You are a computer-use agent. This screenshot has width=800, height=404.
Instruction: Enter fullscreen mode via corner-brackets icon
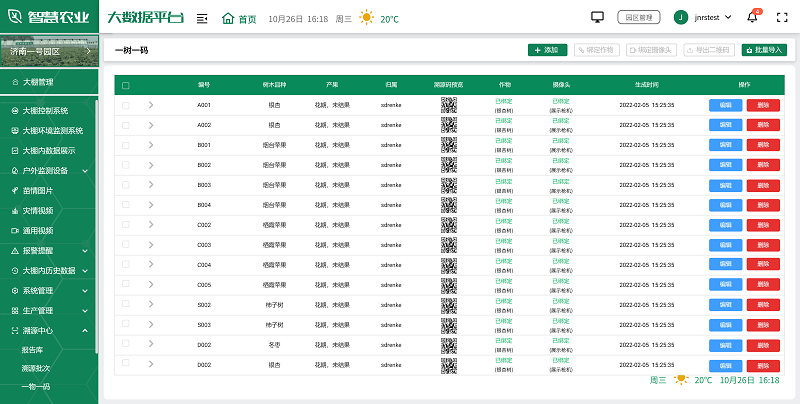(783, 17)
